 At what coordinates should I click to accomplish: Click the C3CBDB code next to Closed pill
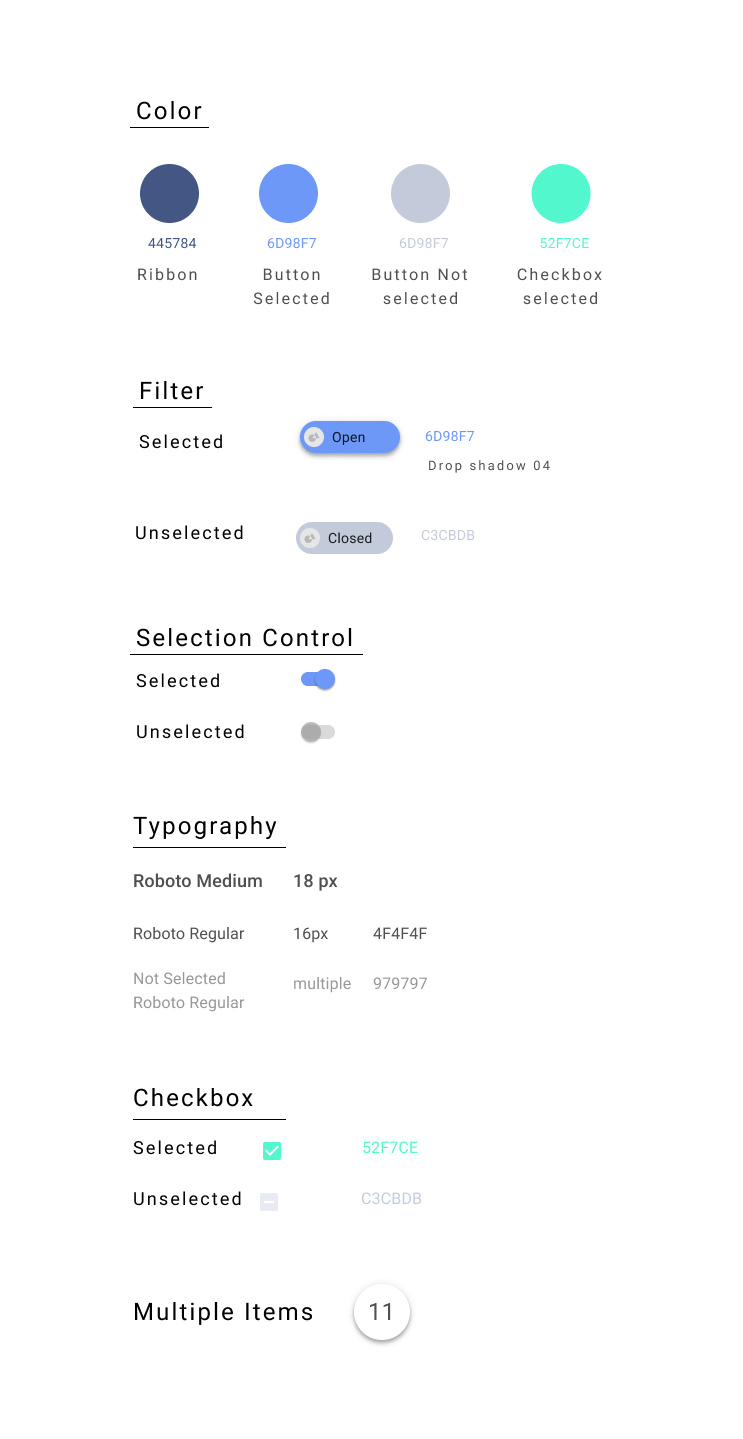(448, 535)
